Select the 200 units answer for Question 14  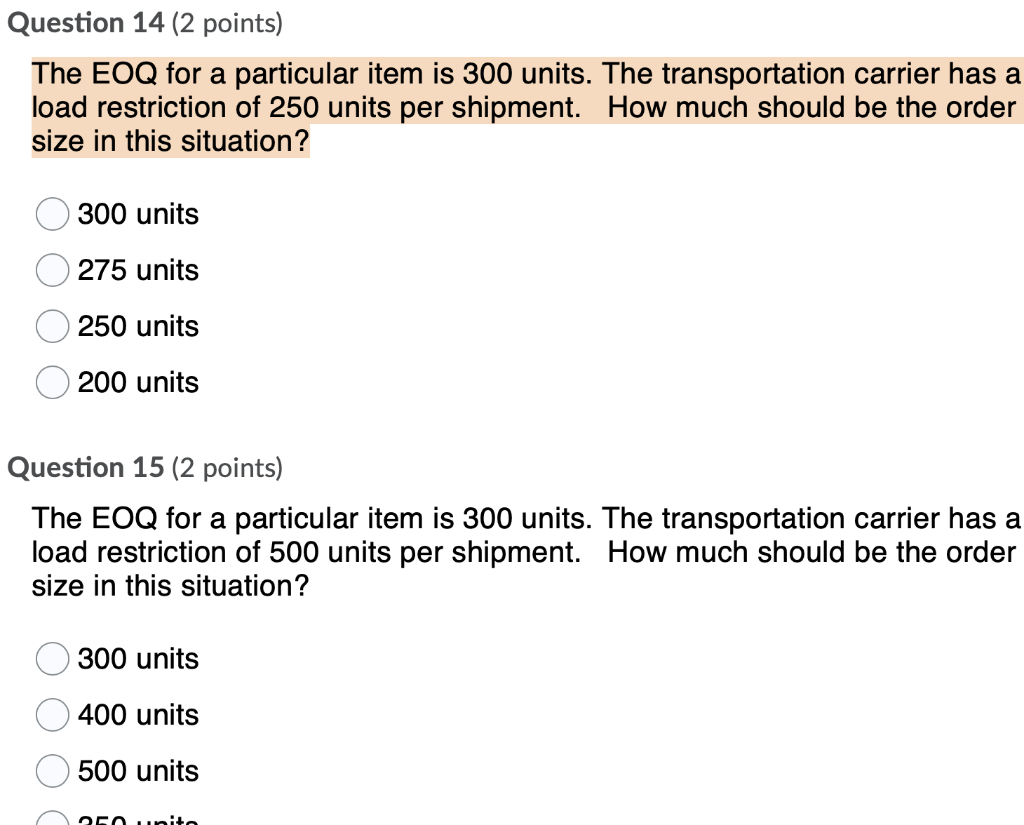52,382
